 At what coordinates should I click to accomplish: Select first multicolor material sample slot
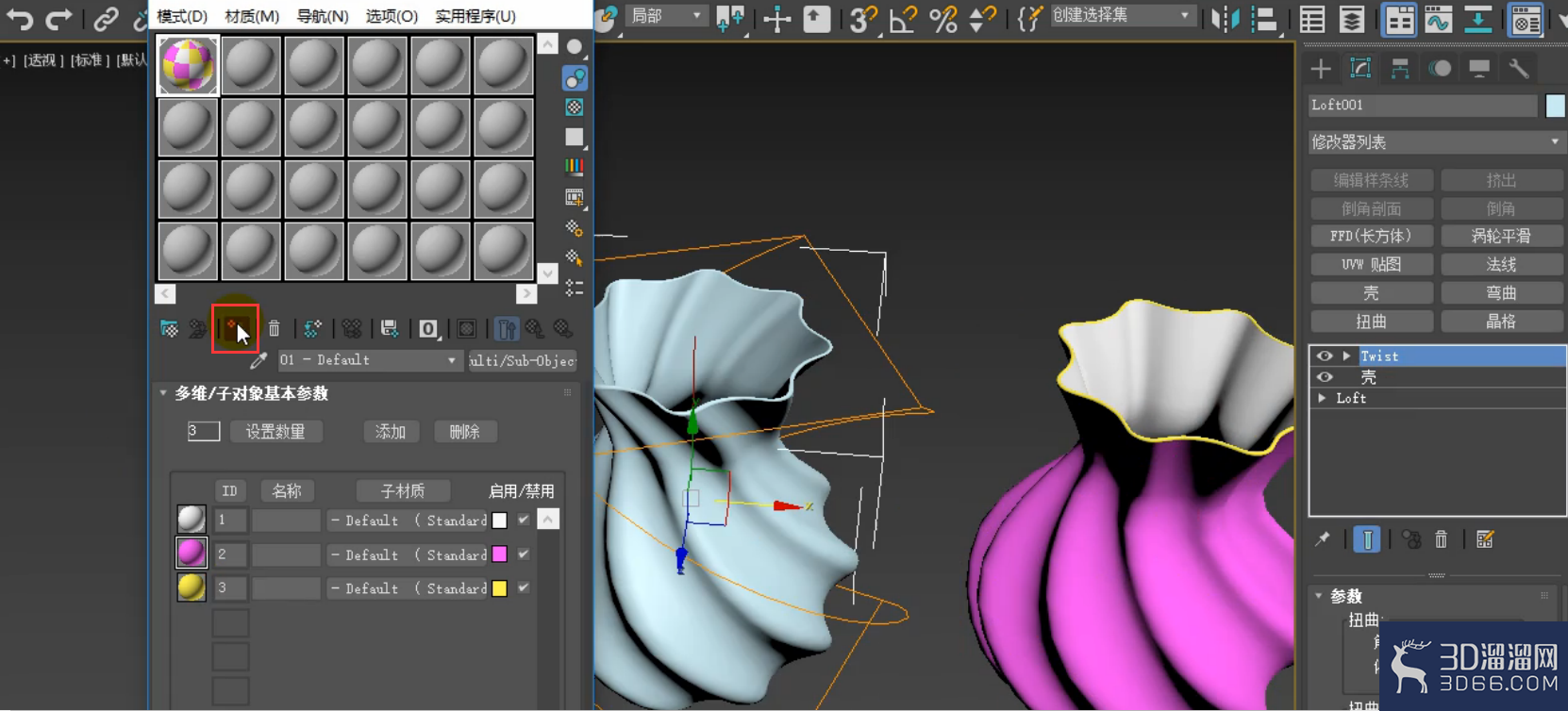[x=188, y=65]
